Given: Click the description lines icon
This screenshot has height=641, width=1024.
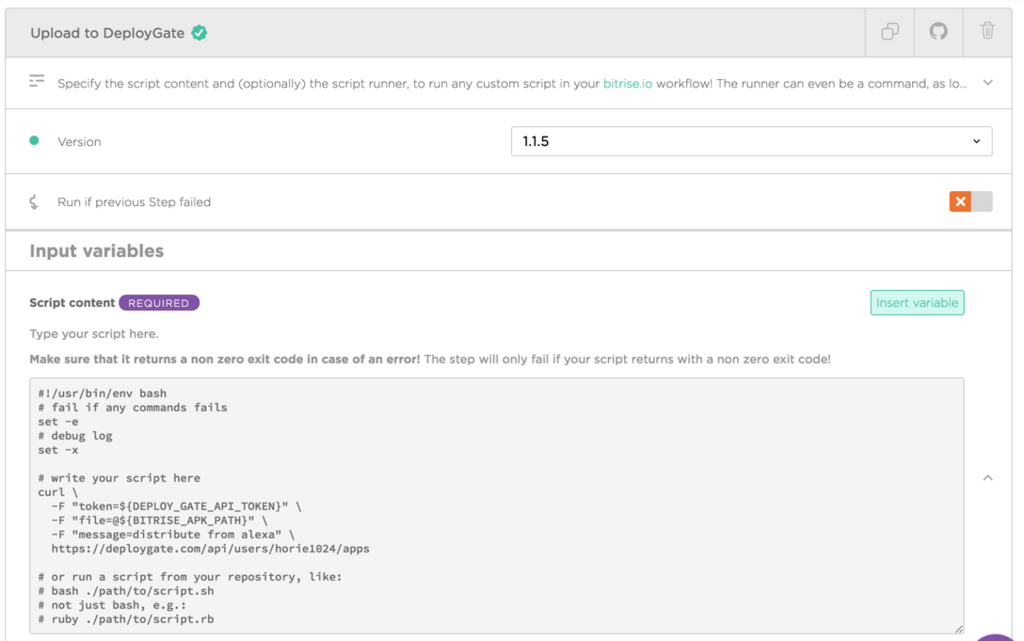Looking at the screenshot, I should tap(37, 81).
